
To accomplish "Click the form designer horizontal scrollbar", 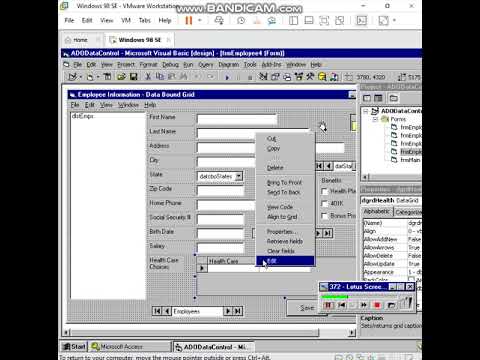I will click(x=210, y=332).
